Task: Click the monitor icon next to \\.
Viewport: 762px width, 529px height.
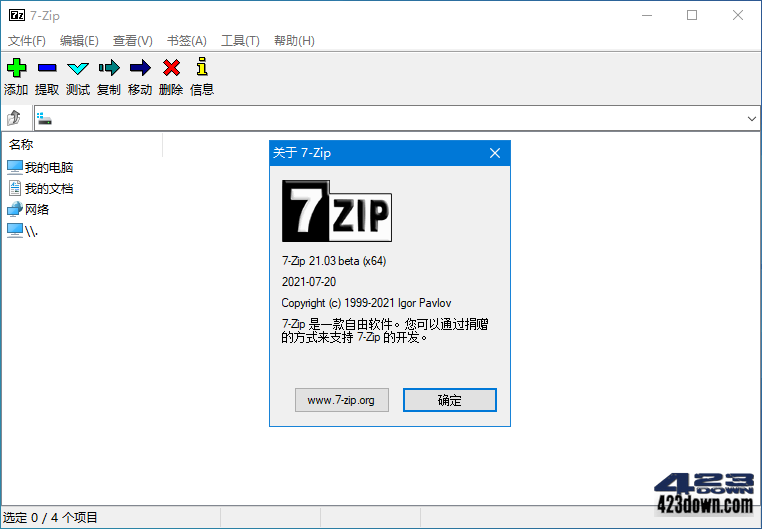Action: [15, 230]
